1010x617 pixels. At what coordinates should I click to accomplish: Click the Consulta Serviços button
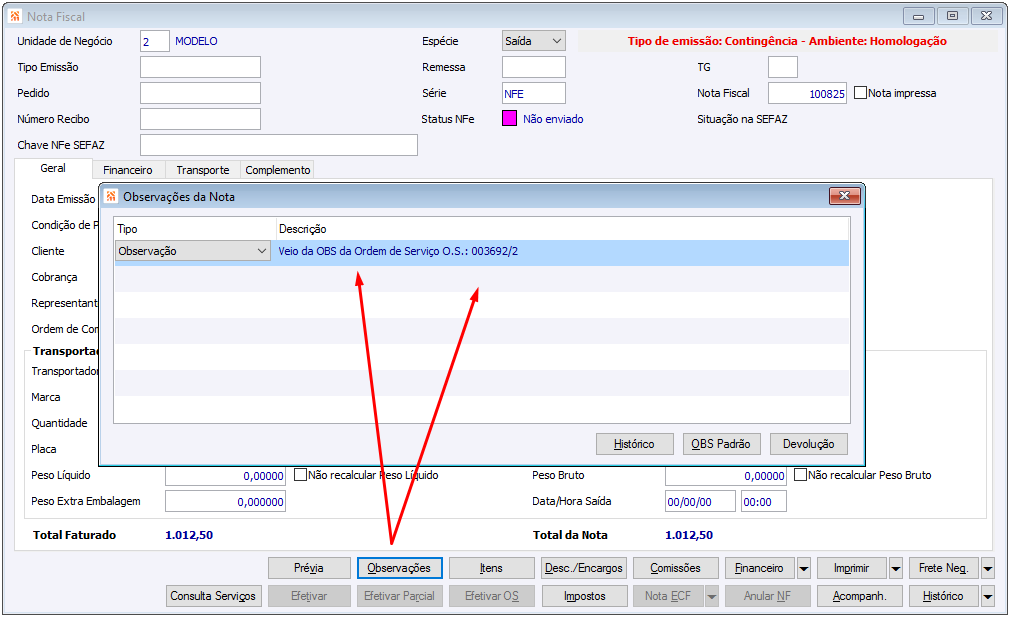tap(213, 596)
